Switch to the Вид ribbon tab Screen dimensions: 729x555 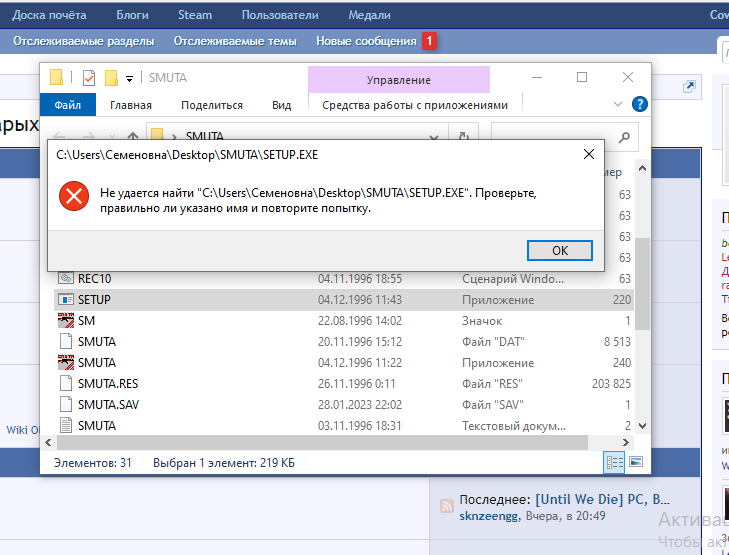click(x=281, y=105)
